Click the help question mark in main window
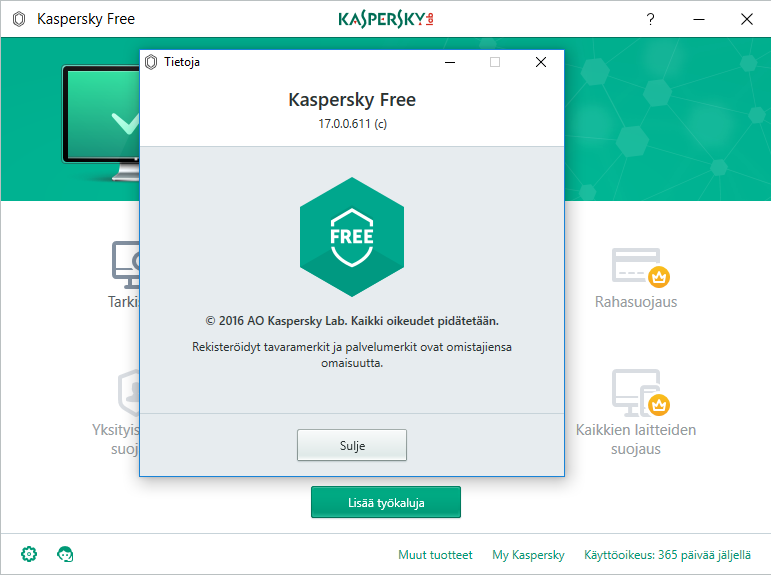The height and width of the screenshot is (575, 771). (x=651, y=19)
